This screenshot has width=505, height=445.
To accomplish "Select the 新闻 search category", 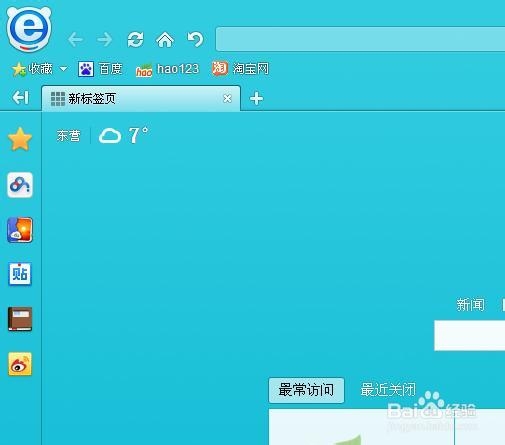I will coord(470,305).
